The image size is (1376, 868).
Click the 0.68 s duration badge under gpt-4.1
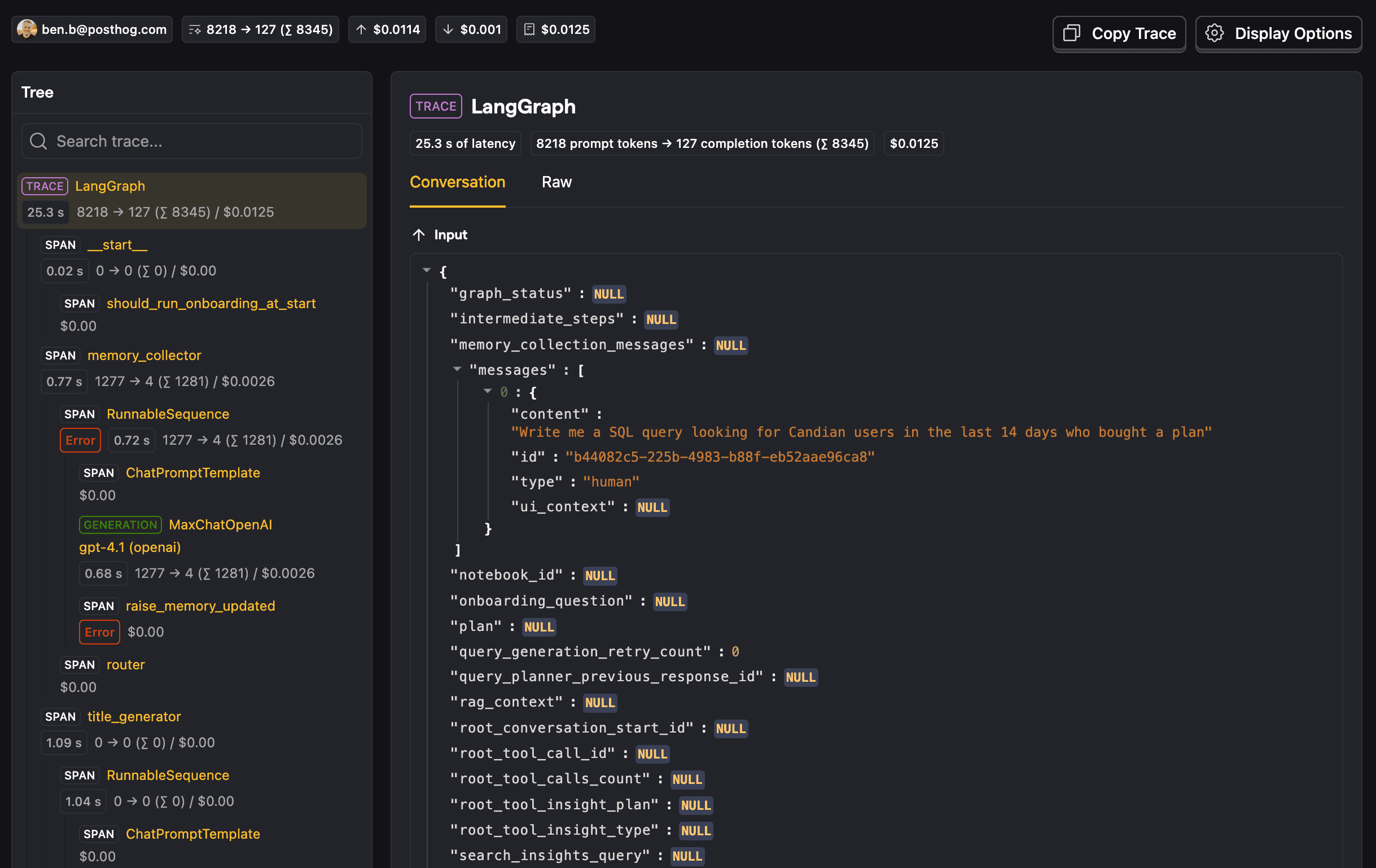tap(103, 573)
